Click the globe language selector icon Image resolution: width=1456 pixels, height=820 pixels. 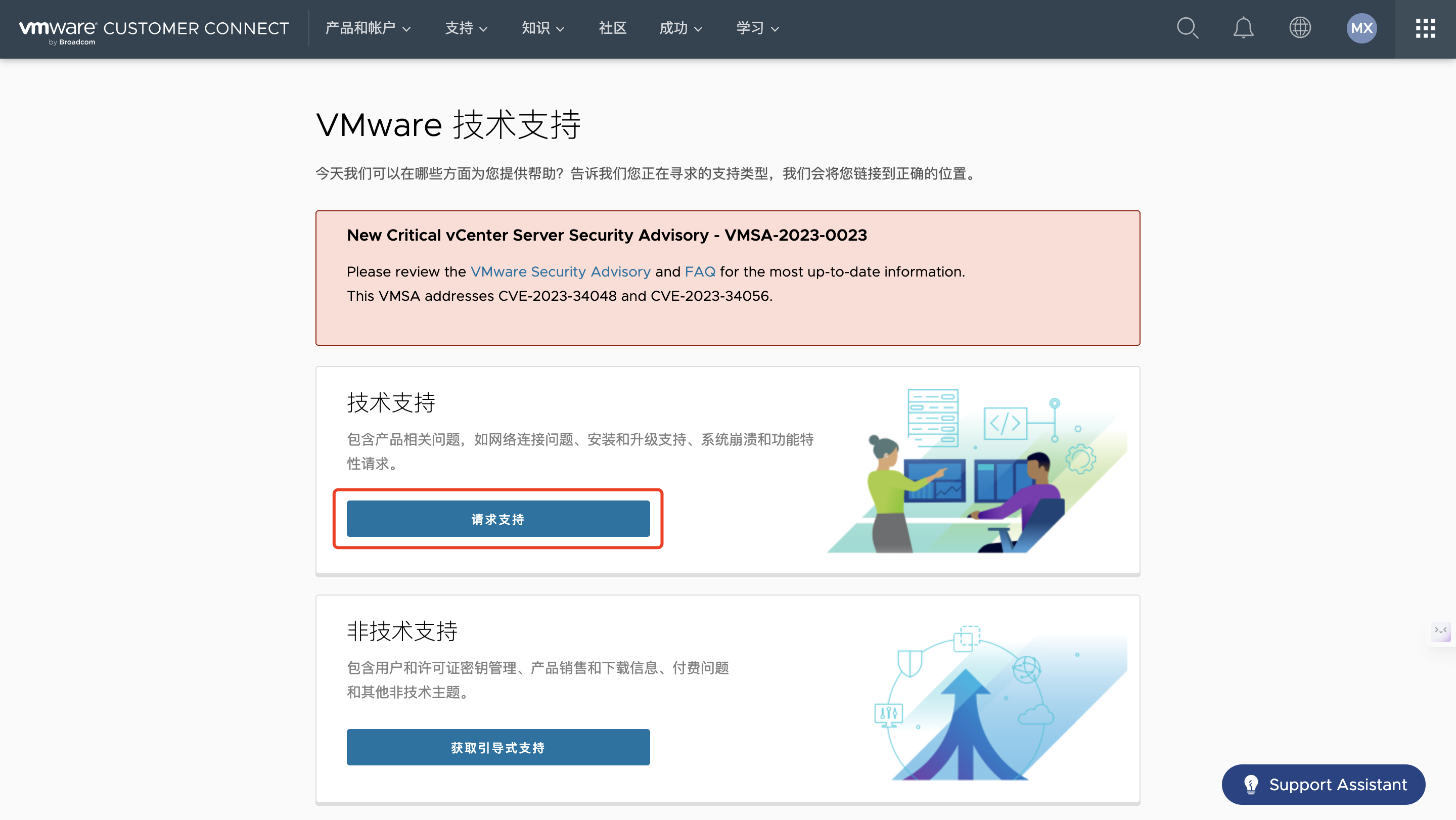1300,28
